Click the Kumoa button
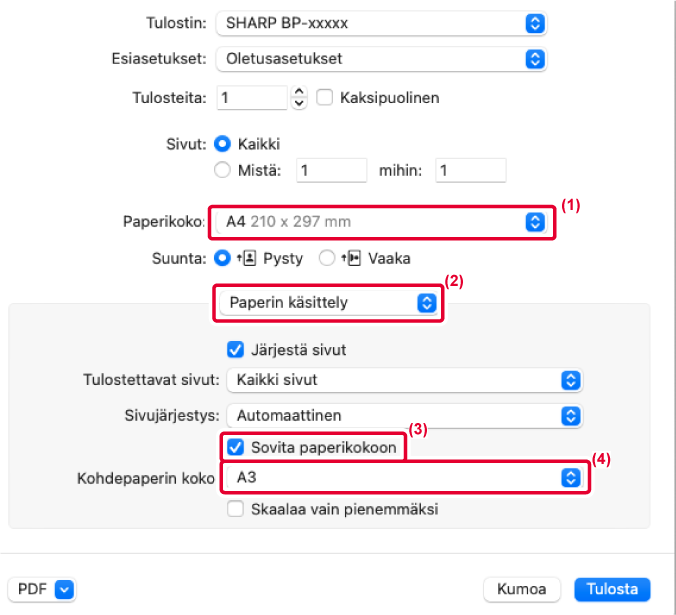Screen dimensions: 676x615 coord(522,589)
